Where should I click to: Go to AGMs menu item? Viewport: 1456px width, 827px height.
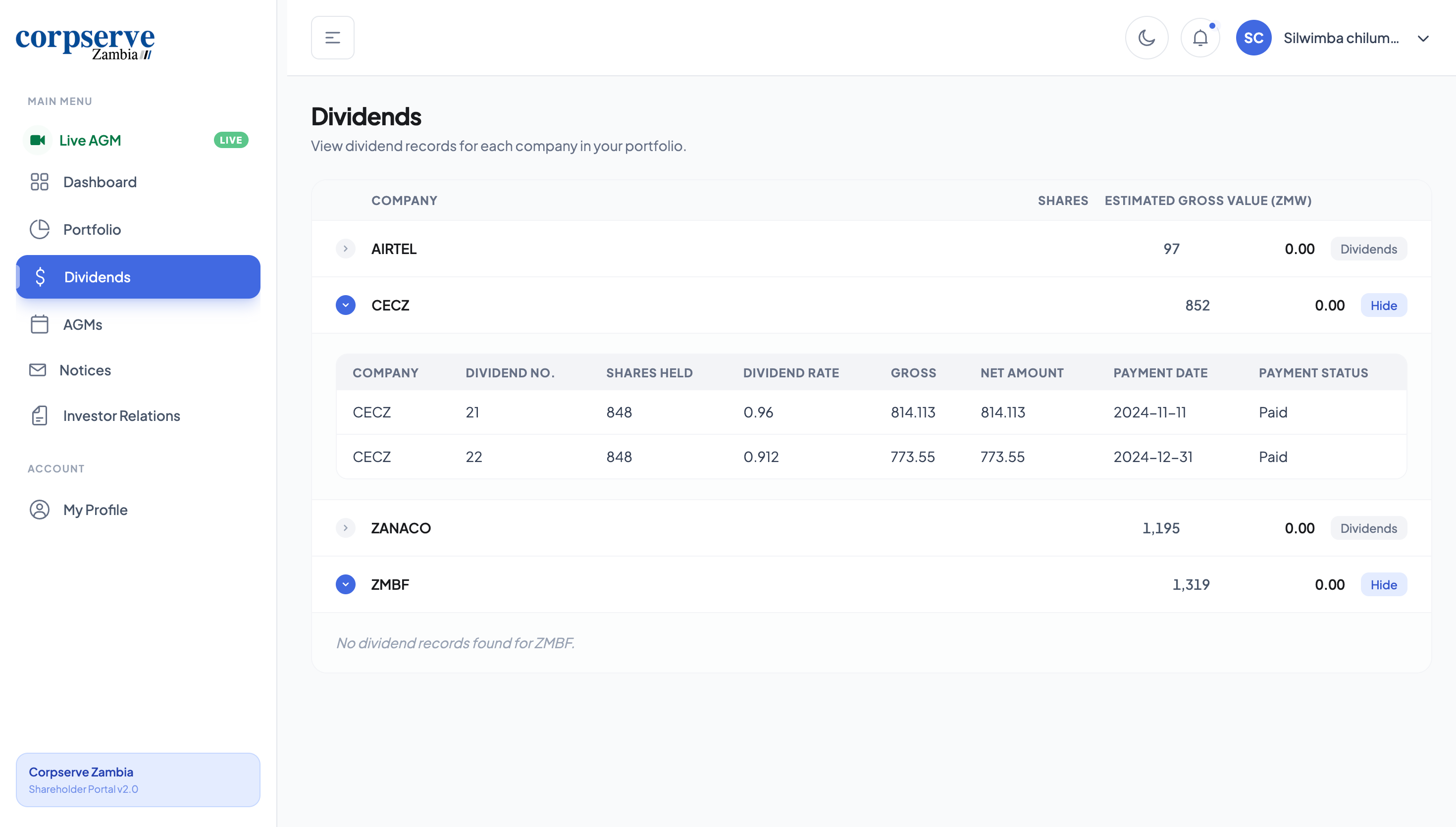point(82,325)
